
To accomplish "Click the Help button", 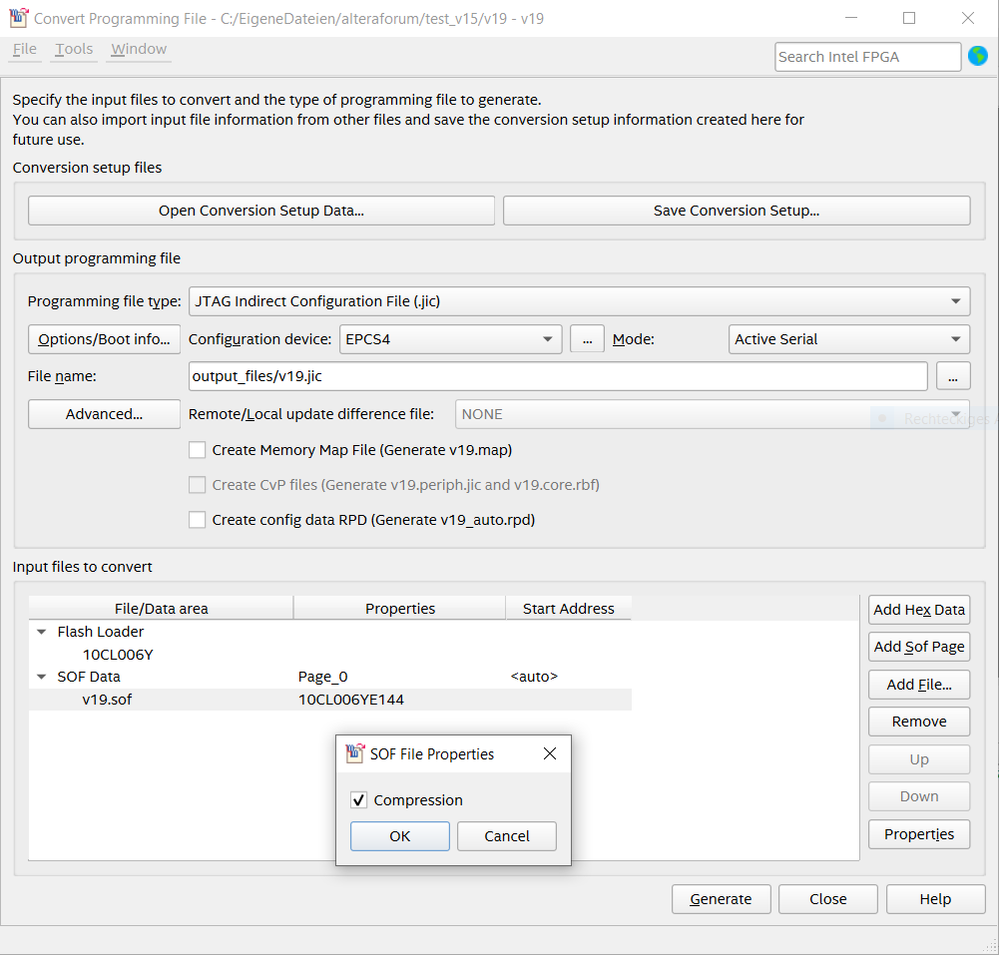I will 935,899.
